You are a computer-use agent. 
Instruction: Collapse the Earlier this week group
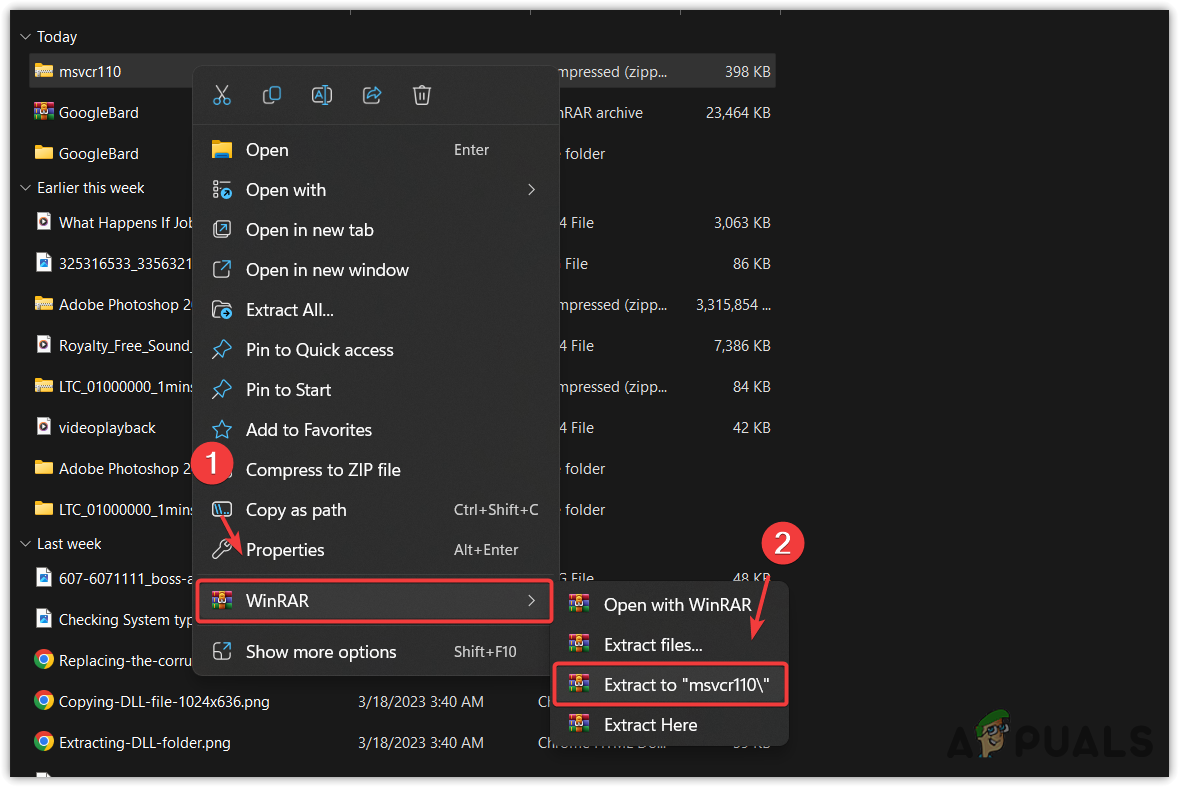24,187
